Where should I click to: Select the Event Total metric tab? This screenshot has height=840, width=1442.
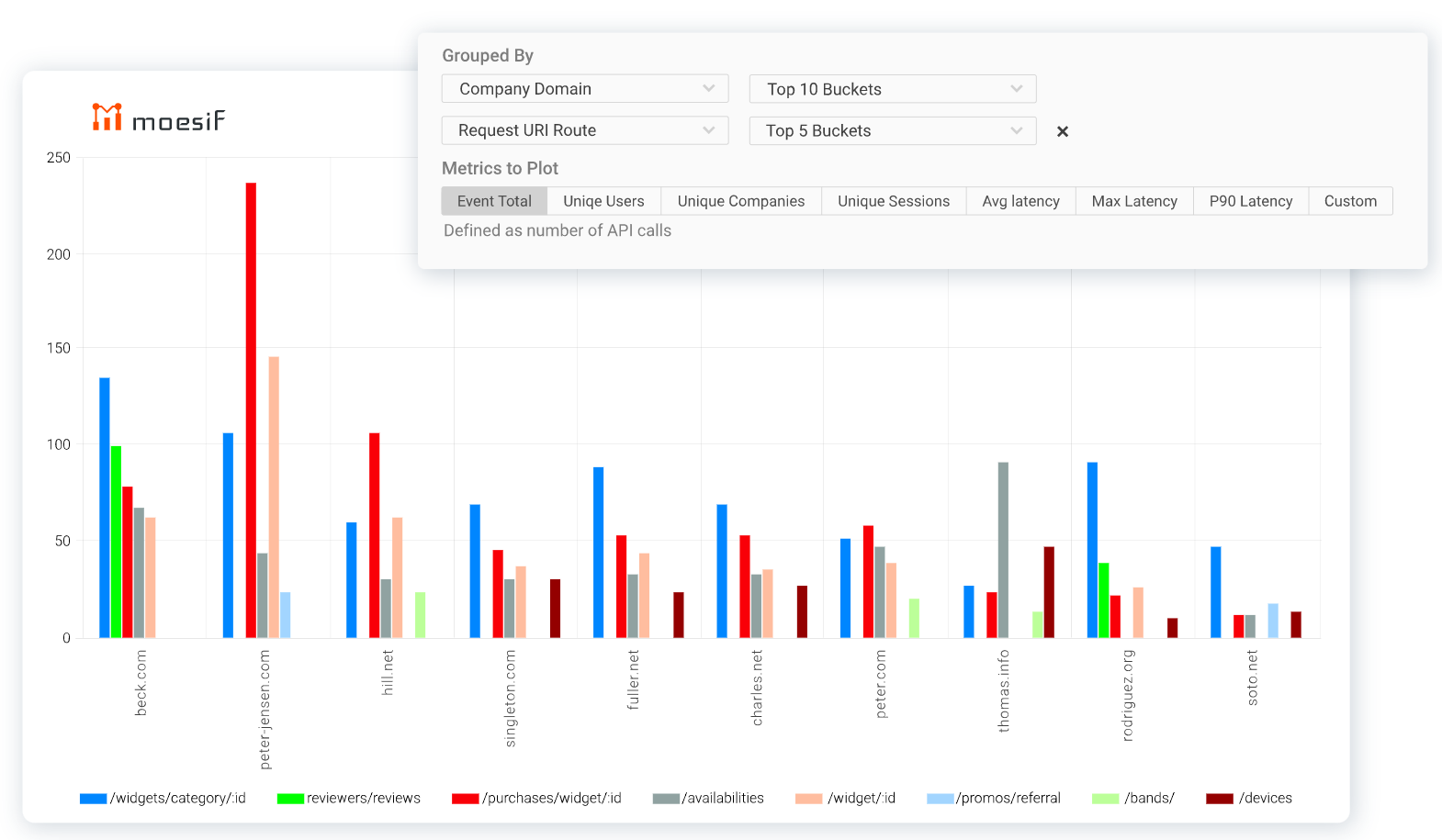pyautogui.click(x=494, y=201)
